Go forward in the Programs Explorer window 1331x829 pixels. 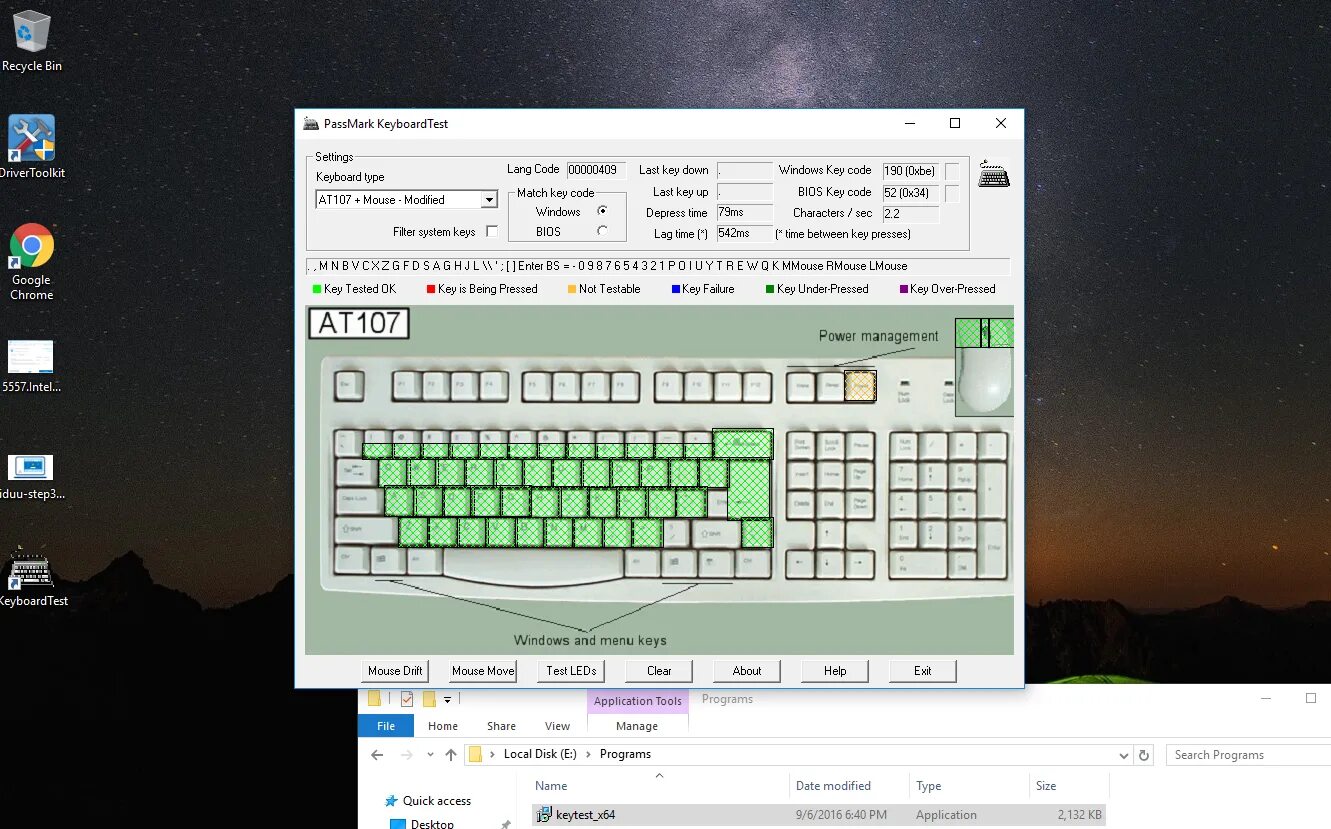point(406,755)
